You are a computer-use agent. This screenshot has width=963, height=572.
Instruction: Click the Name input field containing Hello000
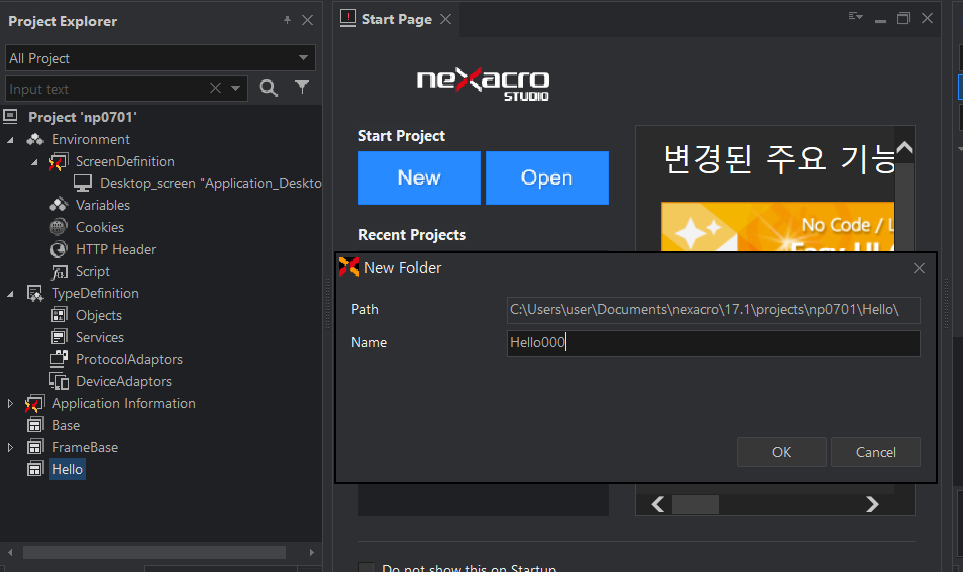pos(714,343)
